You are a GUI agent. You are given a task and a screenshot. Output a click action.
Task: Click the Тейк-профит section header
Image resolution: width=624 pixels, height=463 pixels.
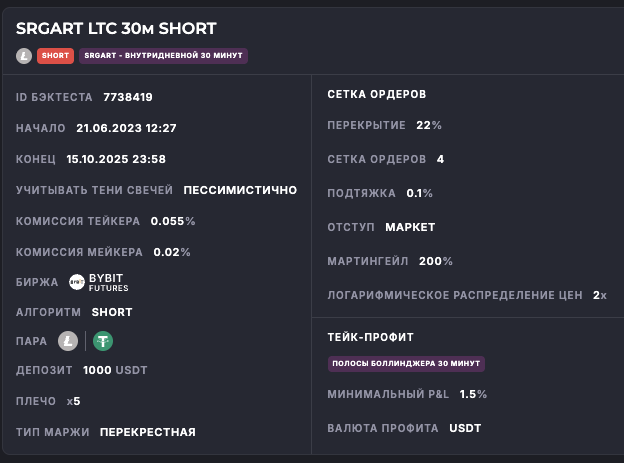pyautogui.click(x=370, y=337)
